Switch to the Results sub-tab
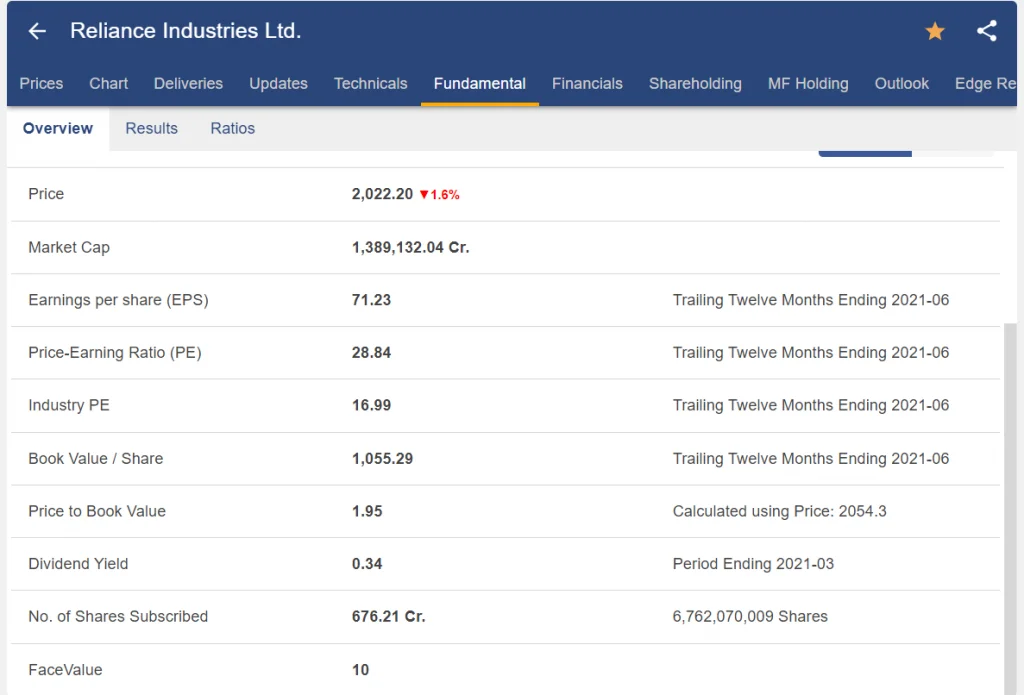 point(152,129)
